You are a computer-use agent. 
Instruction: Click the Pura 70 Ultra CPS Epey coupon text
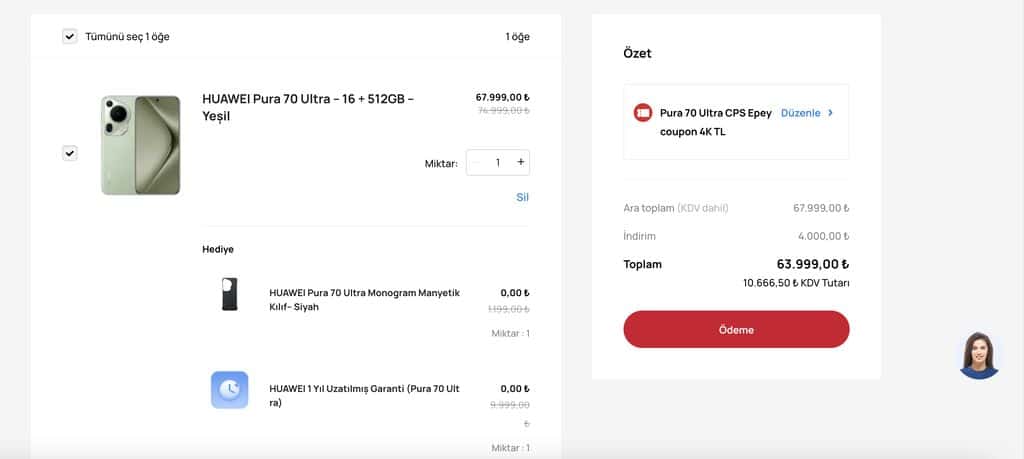point(716,122)
